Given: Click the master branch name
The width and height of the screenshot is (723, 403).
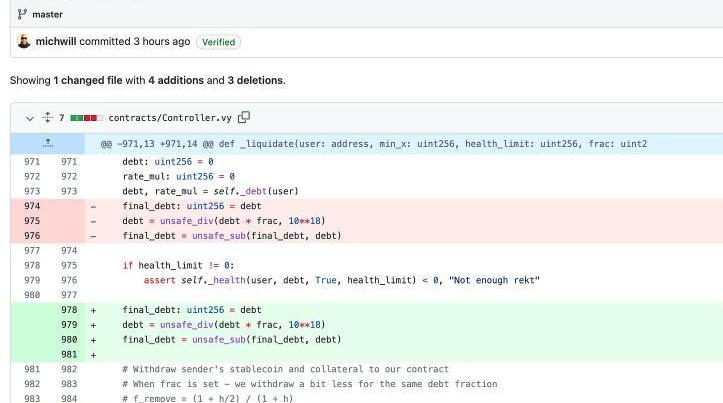Looking at the screenshot, I should click(x=47, y=14).
